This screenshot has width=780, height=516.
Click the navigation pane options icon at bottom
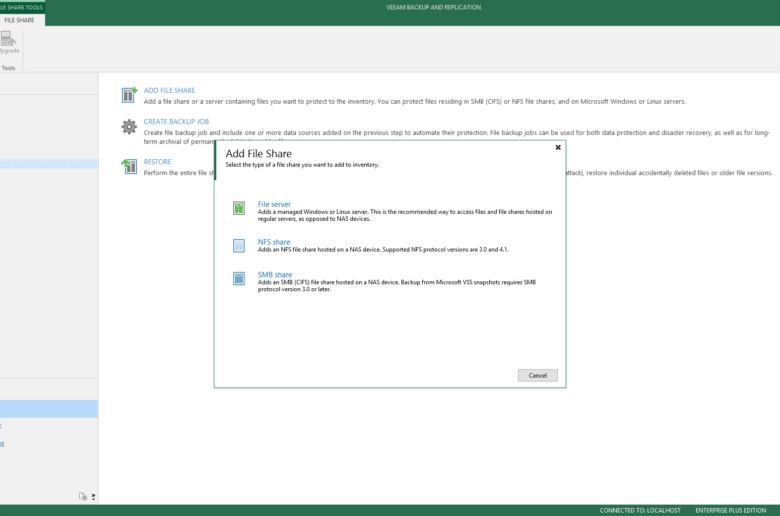pyautogui.click(x=83, y=496)
